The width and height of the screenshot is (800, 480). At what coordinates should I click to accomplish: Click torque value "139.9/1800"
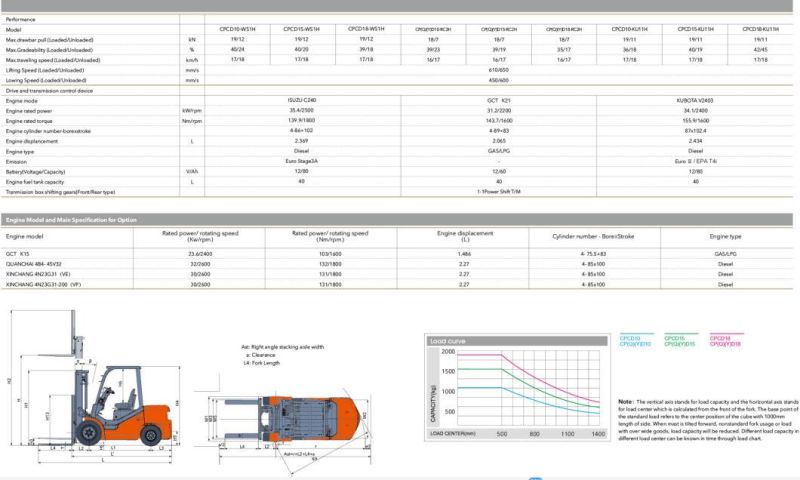coord(302,120)
